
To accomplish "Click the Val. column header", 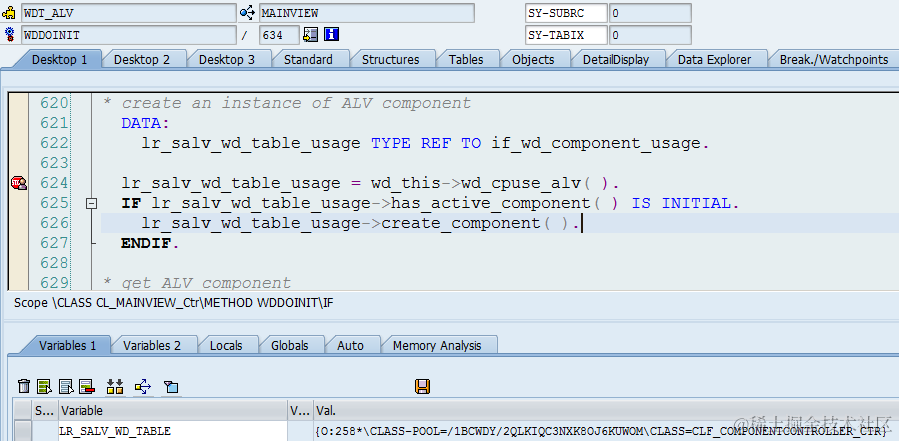I will [606, 411].
